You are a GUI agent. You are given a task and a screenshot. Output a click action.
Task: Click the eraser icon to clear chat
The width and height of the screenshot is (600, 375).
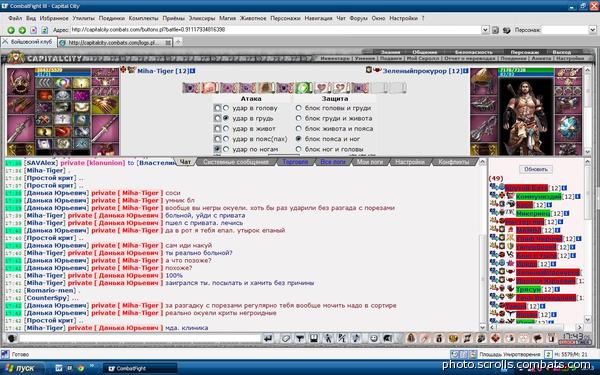coord(285,338)
